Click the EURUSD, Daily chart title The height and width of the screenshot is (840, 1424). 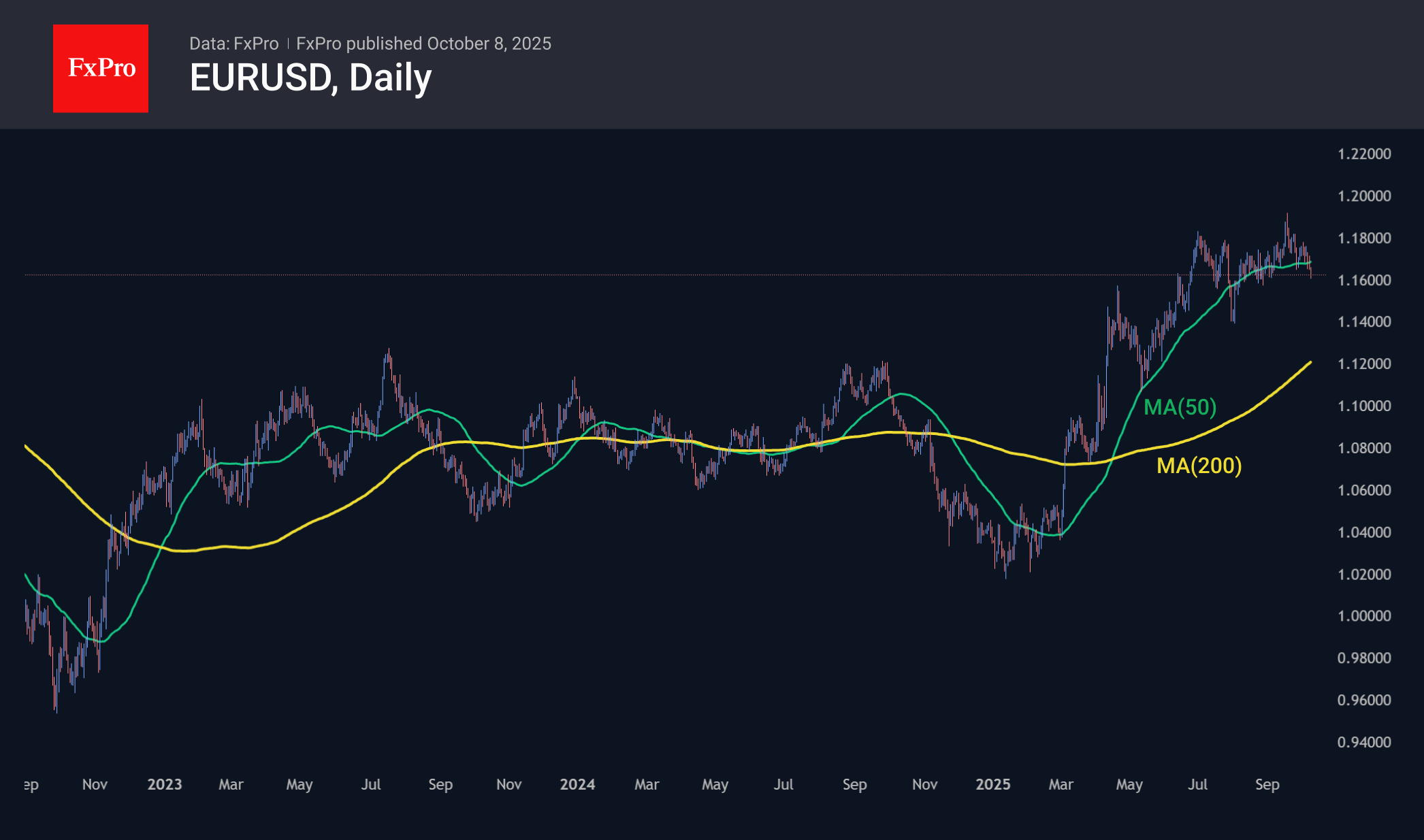pyautogui.click(x=310, y=78)
